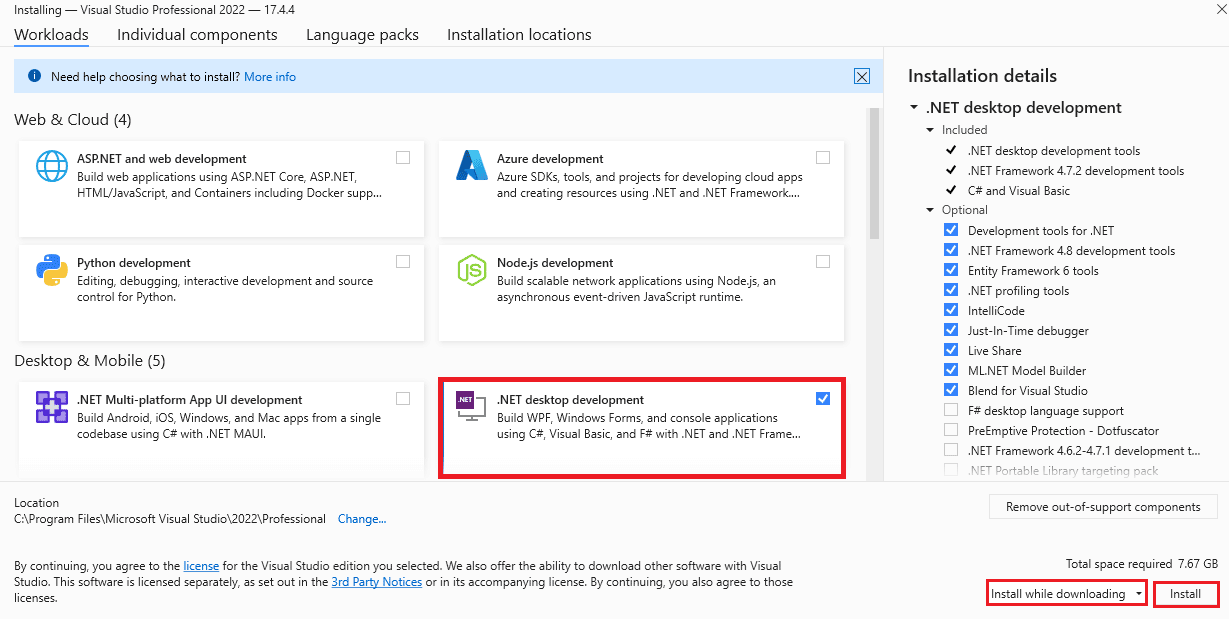Click the C# and Visual Basic included item
This screenshot has height=619, width=1229.
(1019, 190)
